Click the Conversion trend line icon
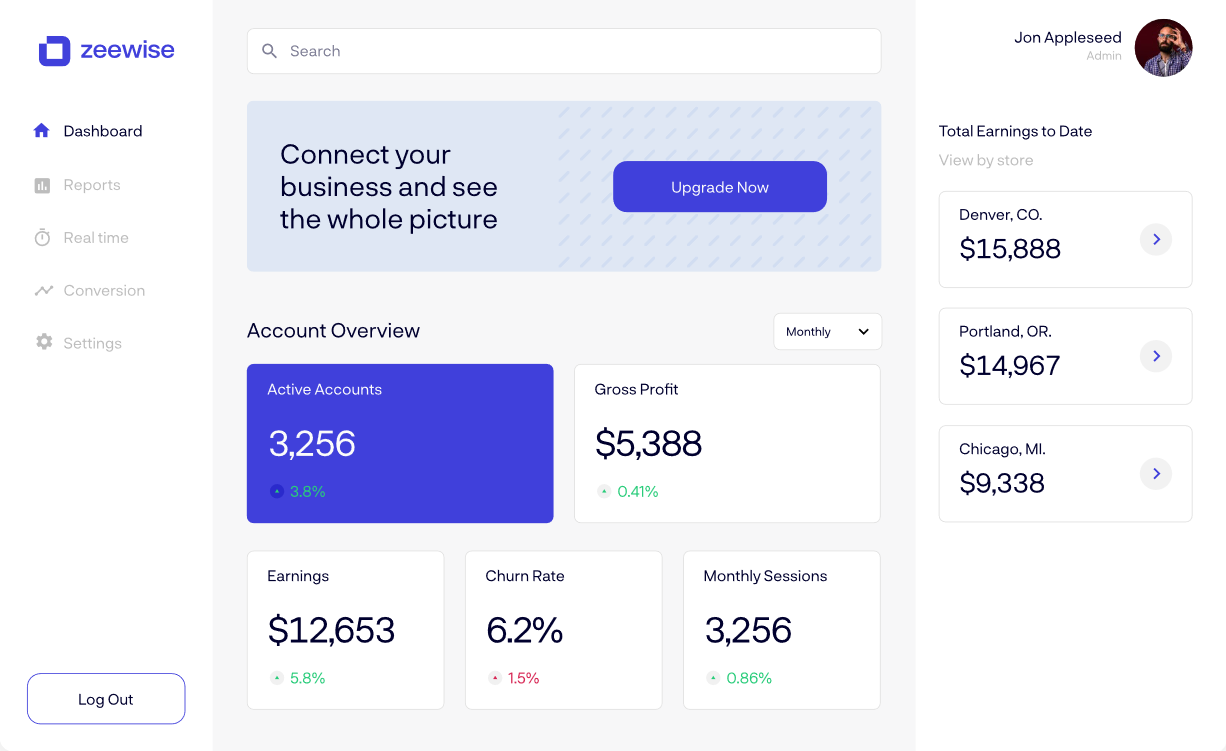This screenshot has height=751, width=1226. coord(43,291)
